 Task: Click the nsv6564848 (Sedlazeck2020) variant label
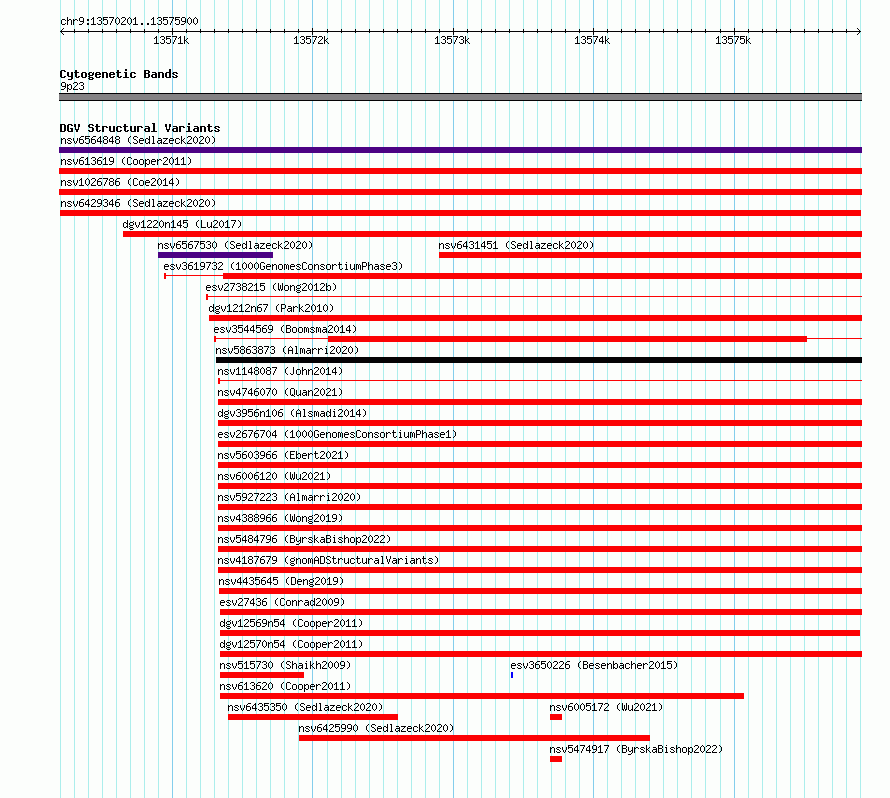click(138, 140)
